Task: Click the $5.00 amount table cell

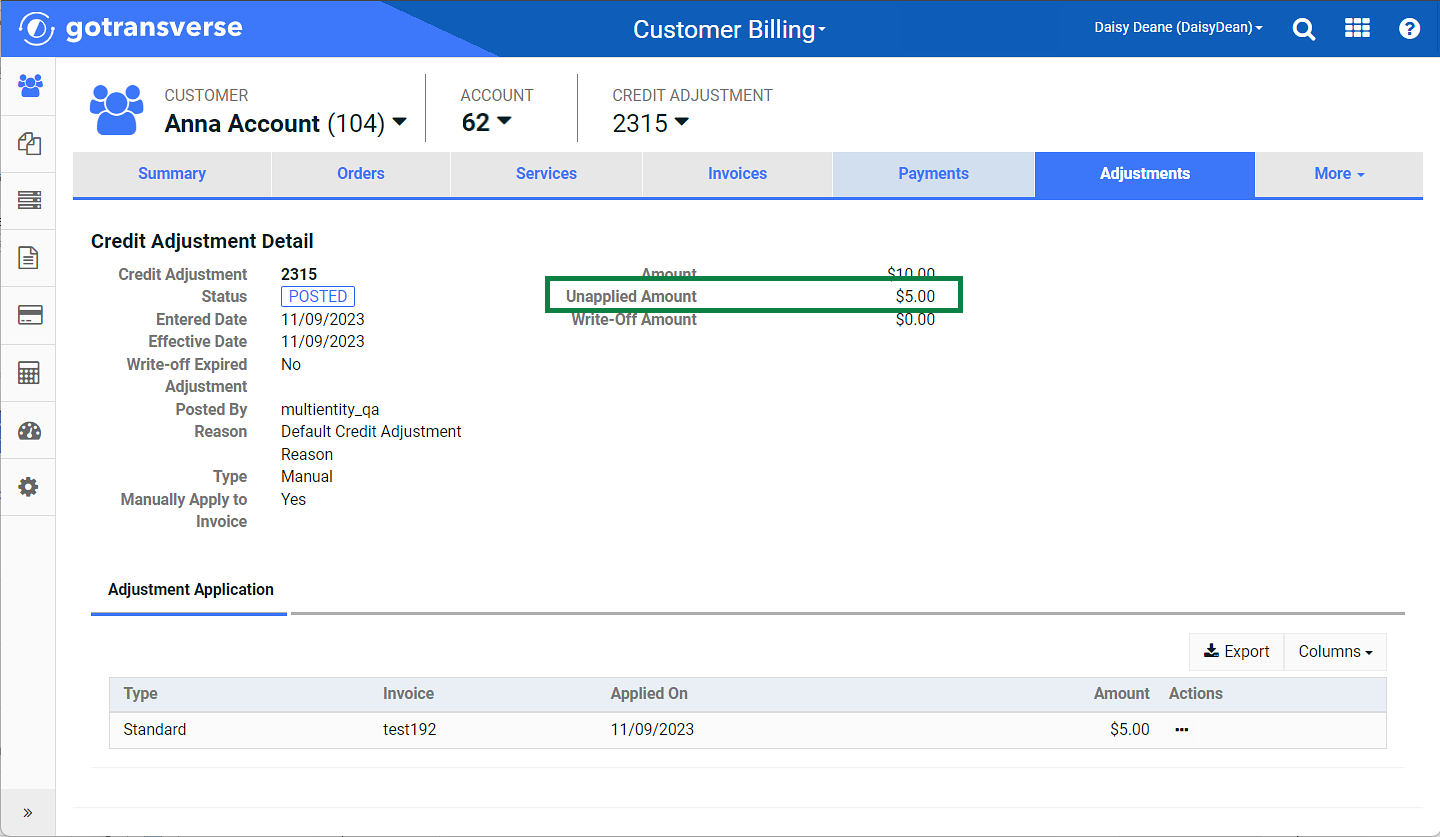Action: [1130, 730]
